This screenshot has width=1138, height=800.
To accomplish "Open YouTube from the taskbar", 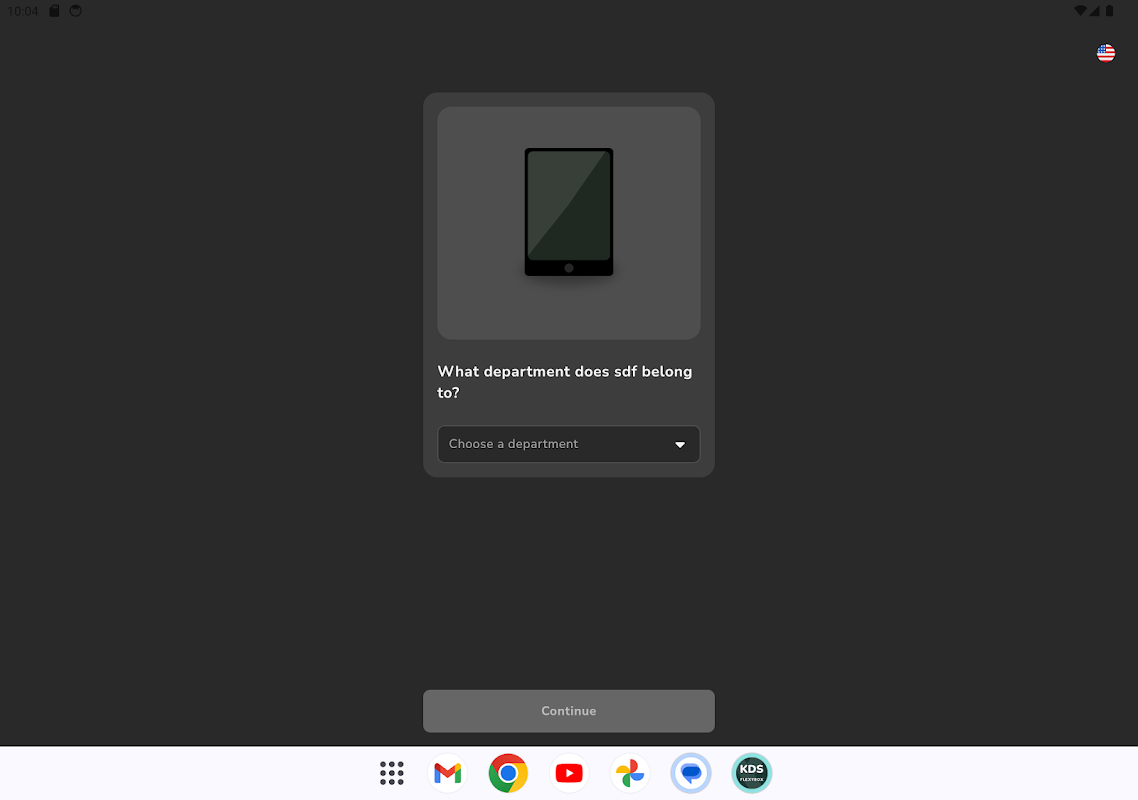I will coord(569,773).
